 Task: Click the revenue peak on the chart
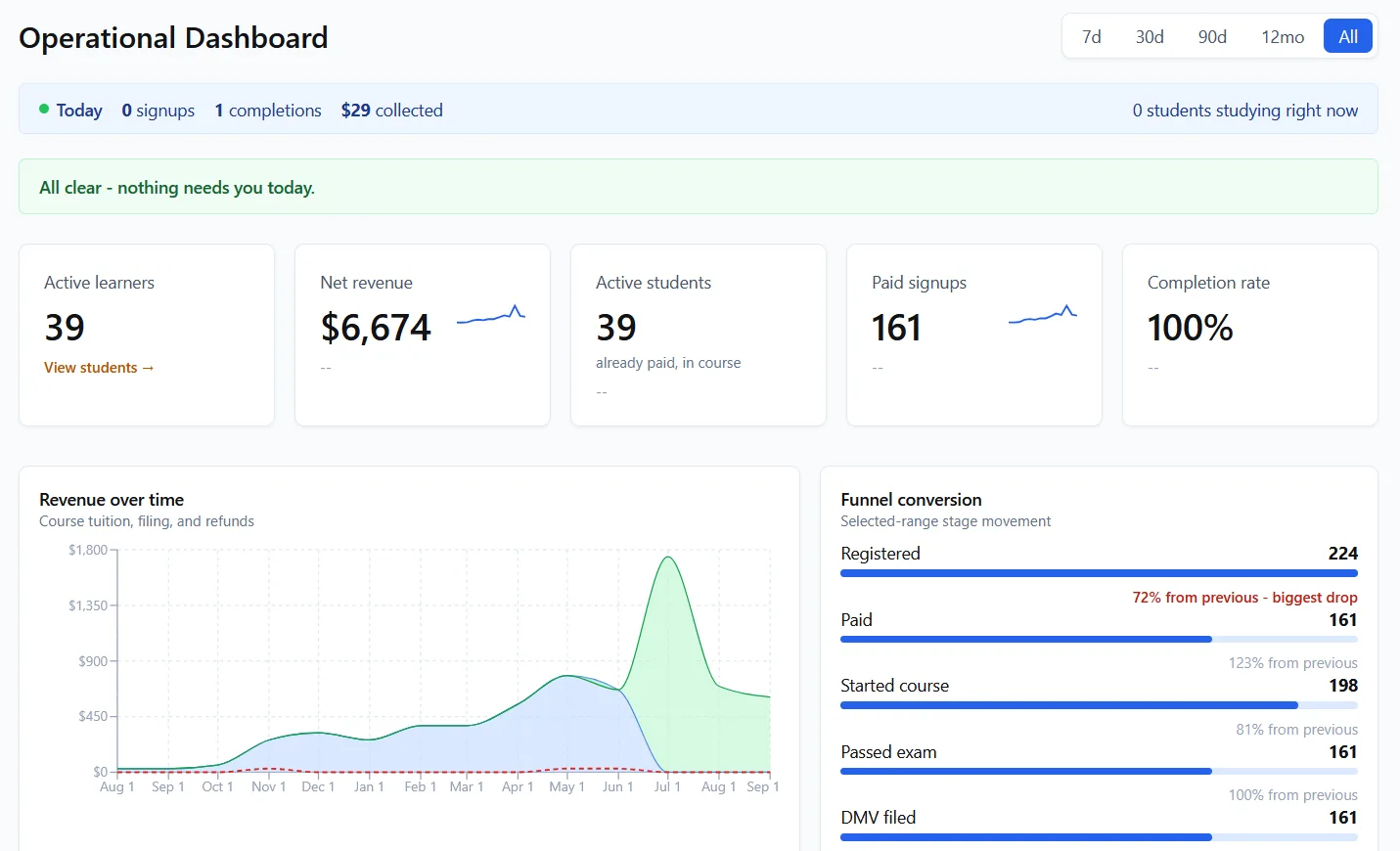point(668,558)
